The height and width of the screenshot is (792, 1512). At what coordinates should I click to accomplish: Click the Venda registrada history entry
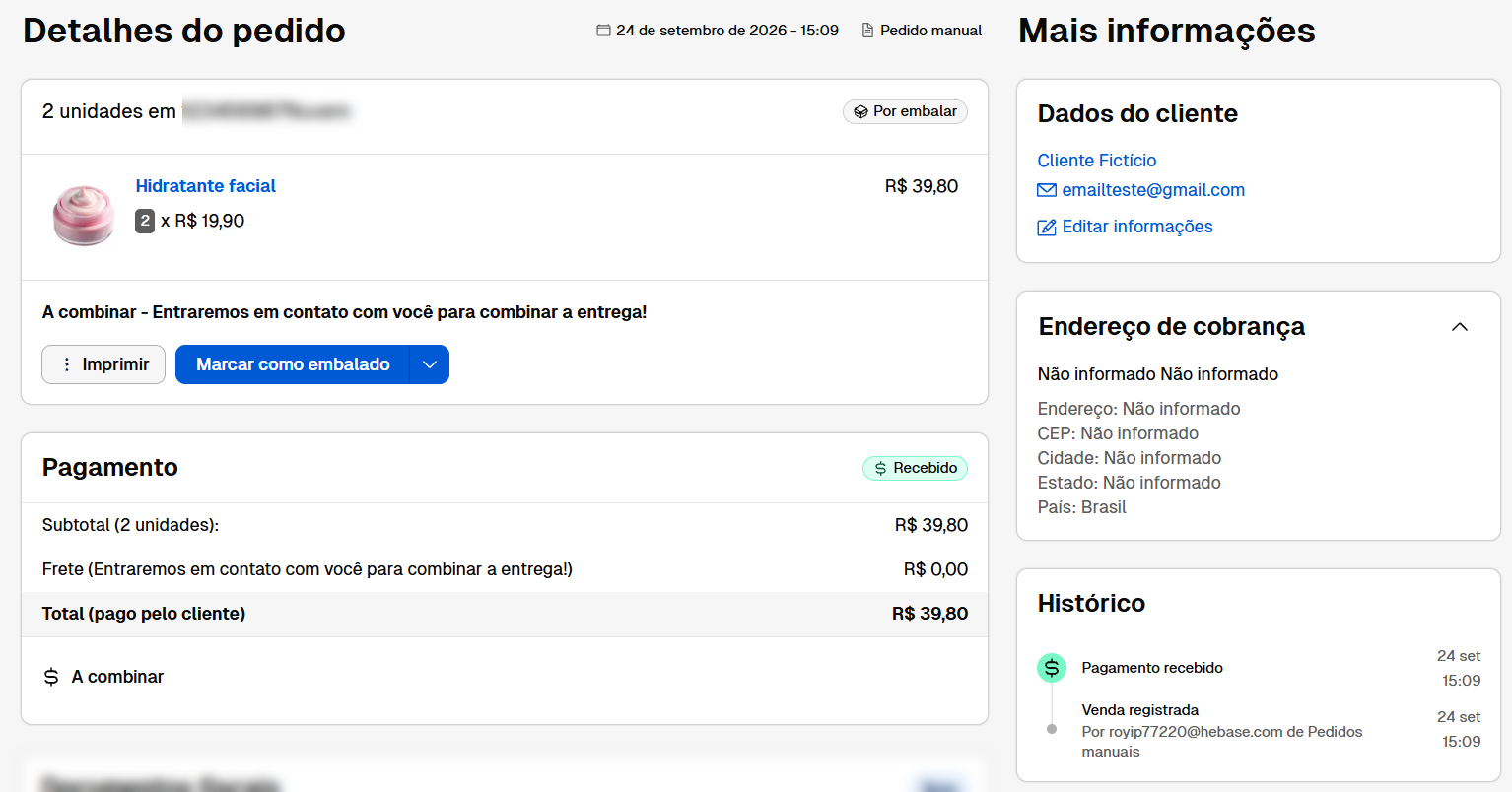pos(1140,710)
